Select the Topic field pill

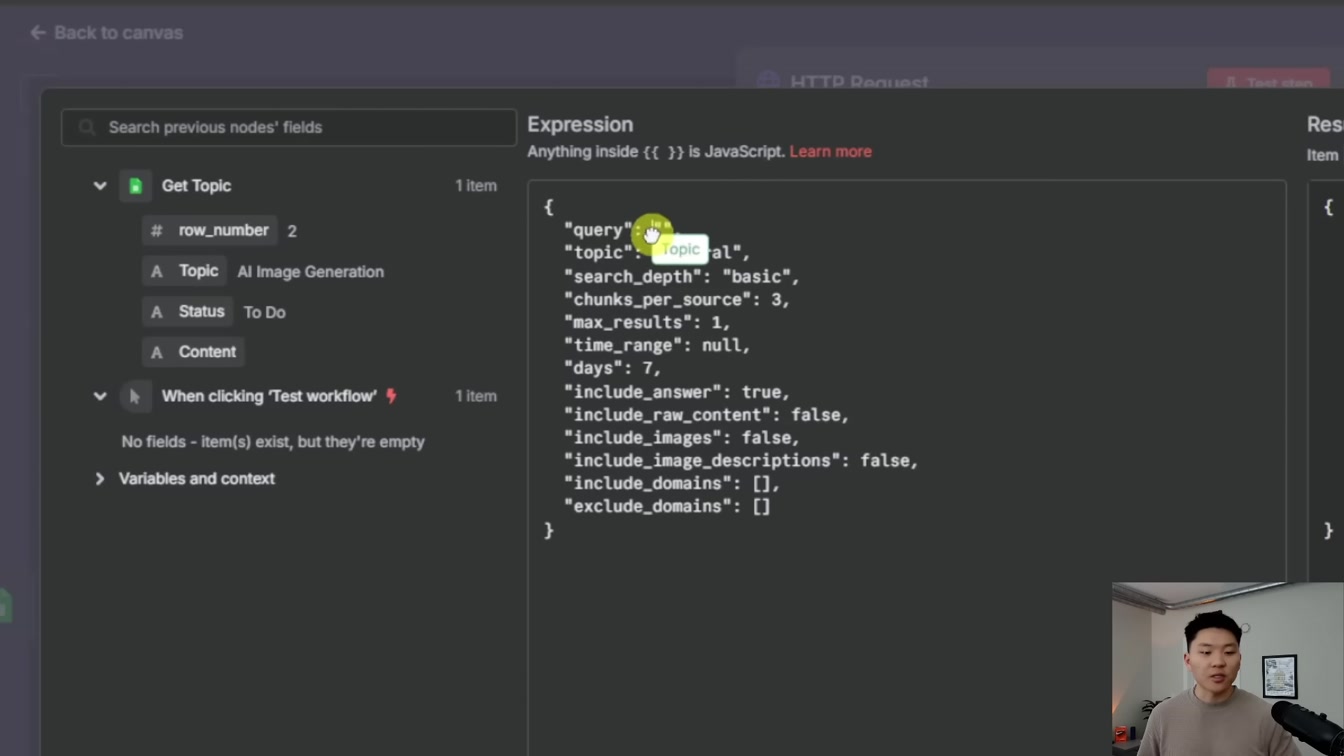tap(184, 271)
